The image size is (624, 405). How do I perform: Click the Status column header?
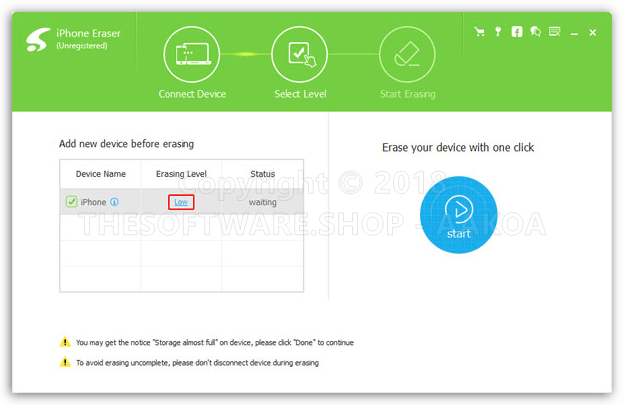pos(263,174)
